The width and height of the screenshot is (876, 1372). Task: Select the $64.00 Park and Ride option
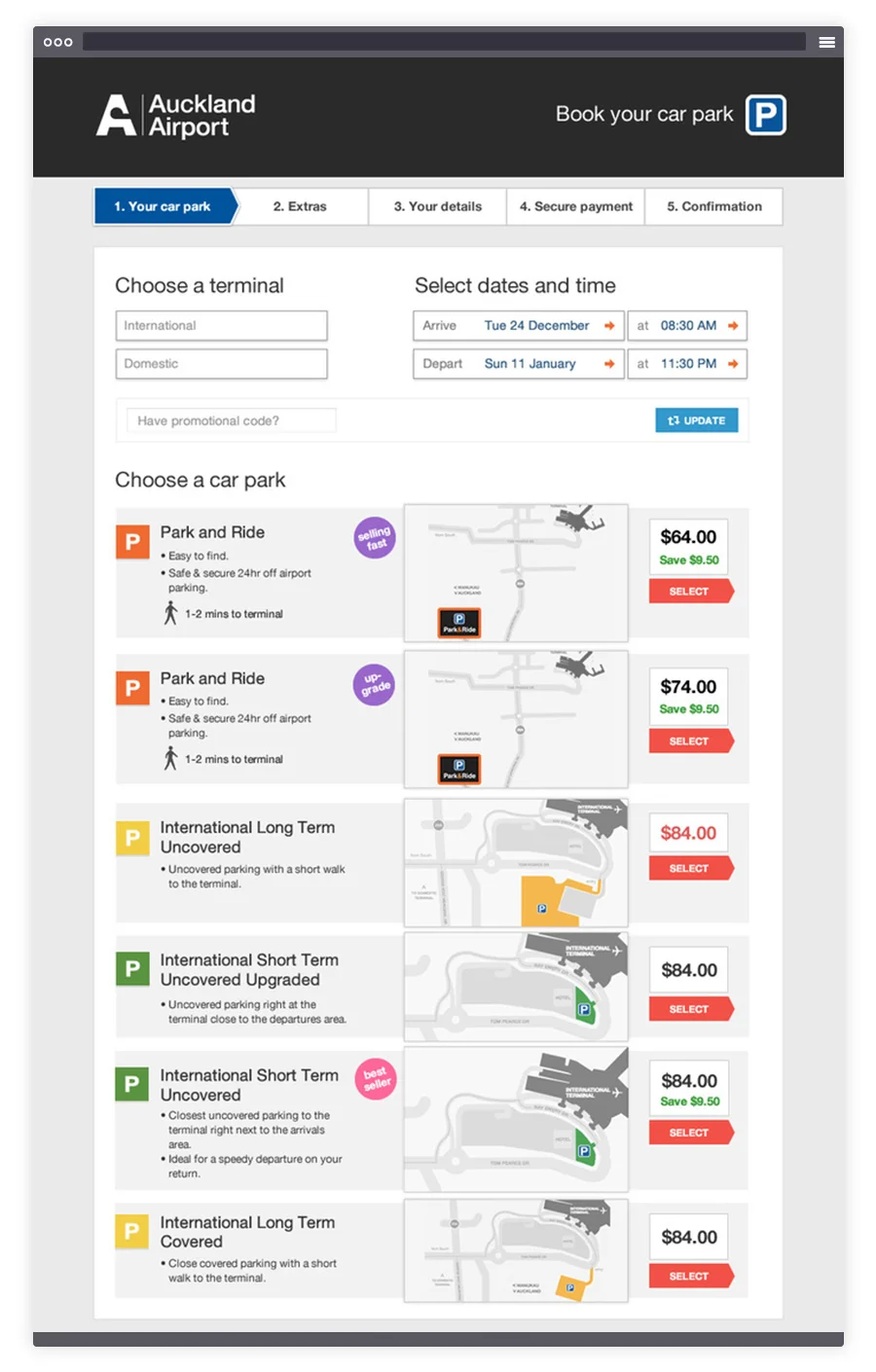pyautogui.click(x=690, y=592)
